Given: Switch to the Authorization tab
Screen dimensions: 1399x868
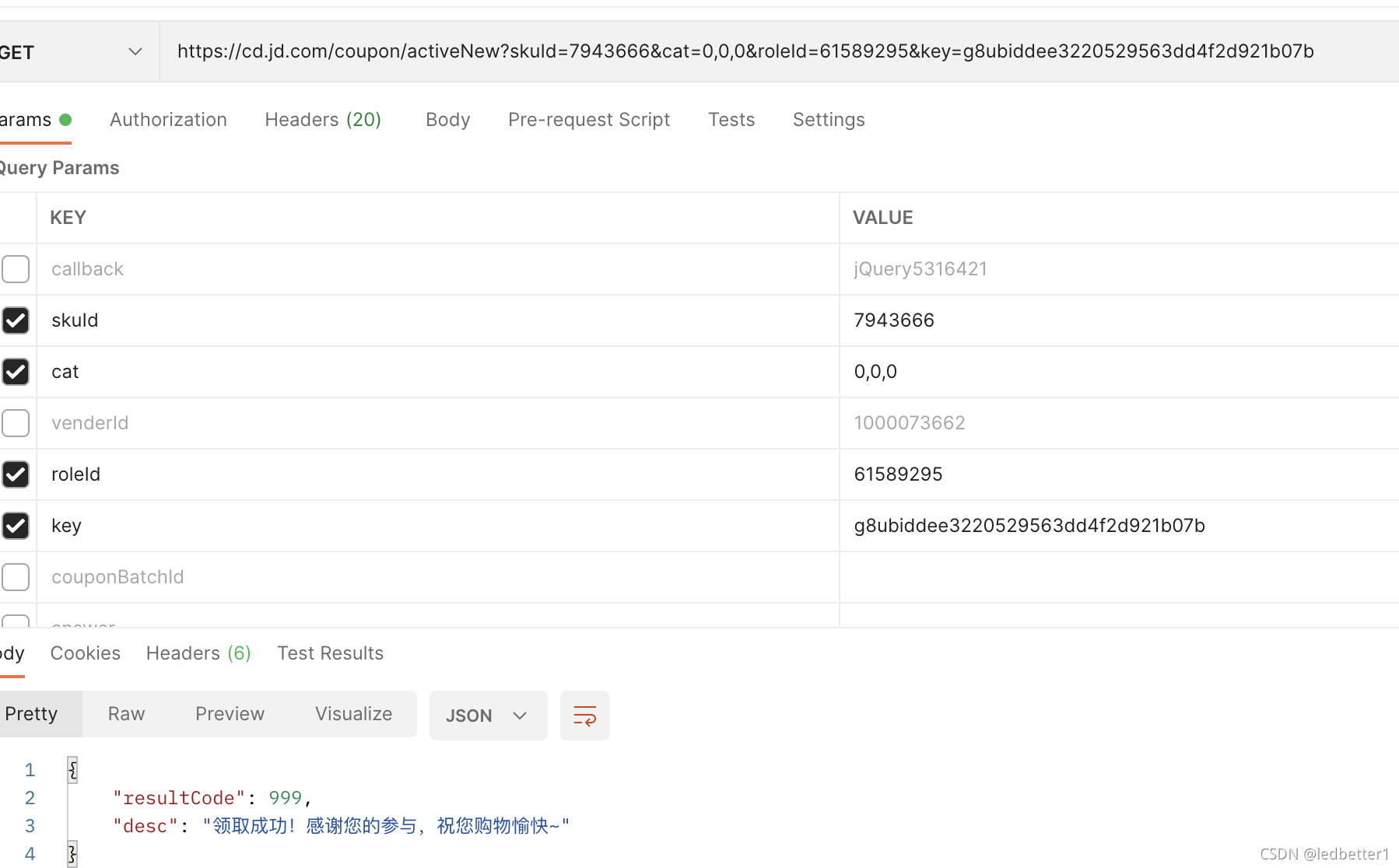Looking at the screenshot, I should [x=168, y=120].
